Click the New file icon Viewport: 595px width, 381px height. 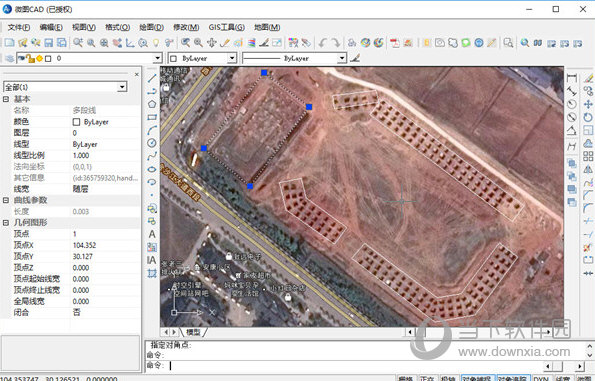click(x=9, y=43)
